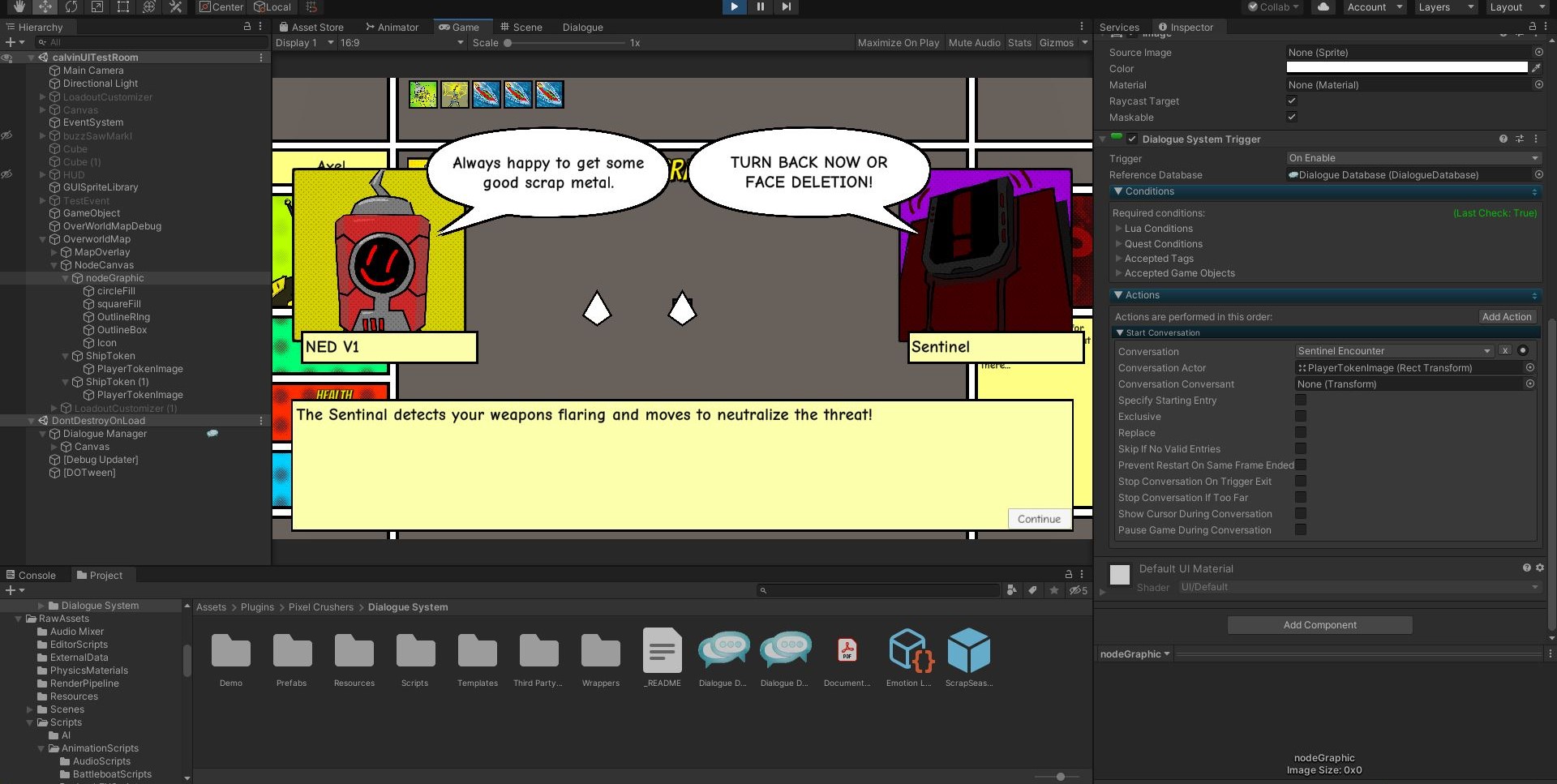Collapse the Conditions foldout
1557x784 pixels.
[1118, 191]
